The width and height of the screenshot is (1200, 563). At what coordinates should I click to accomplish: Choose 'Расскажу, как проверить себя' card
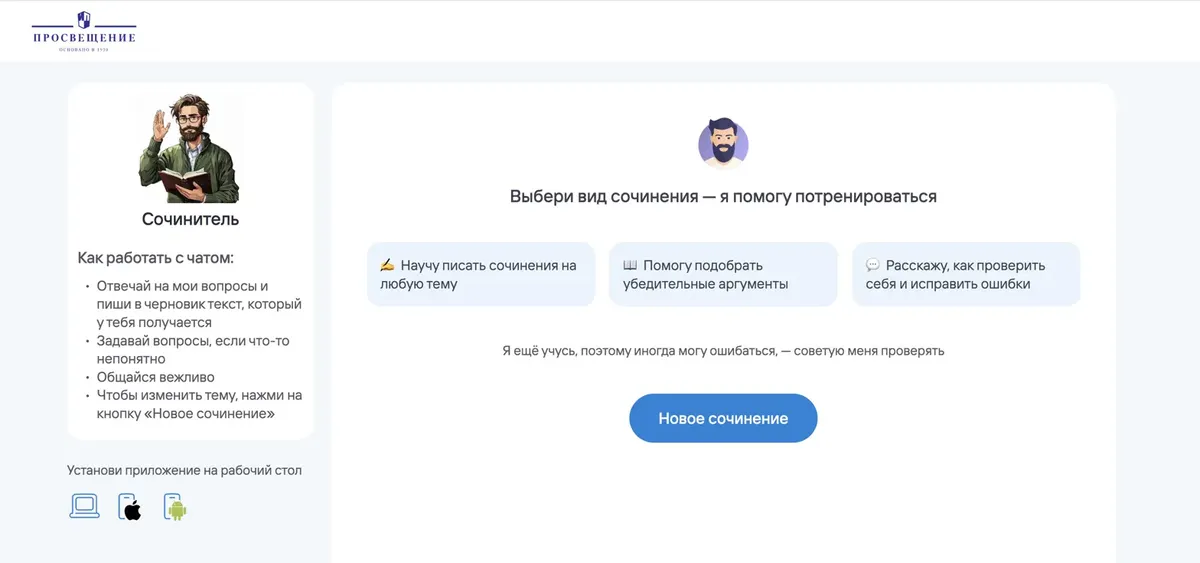pyautogui.click(x=966, y=274)
